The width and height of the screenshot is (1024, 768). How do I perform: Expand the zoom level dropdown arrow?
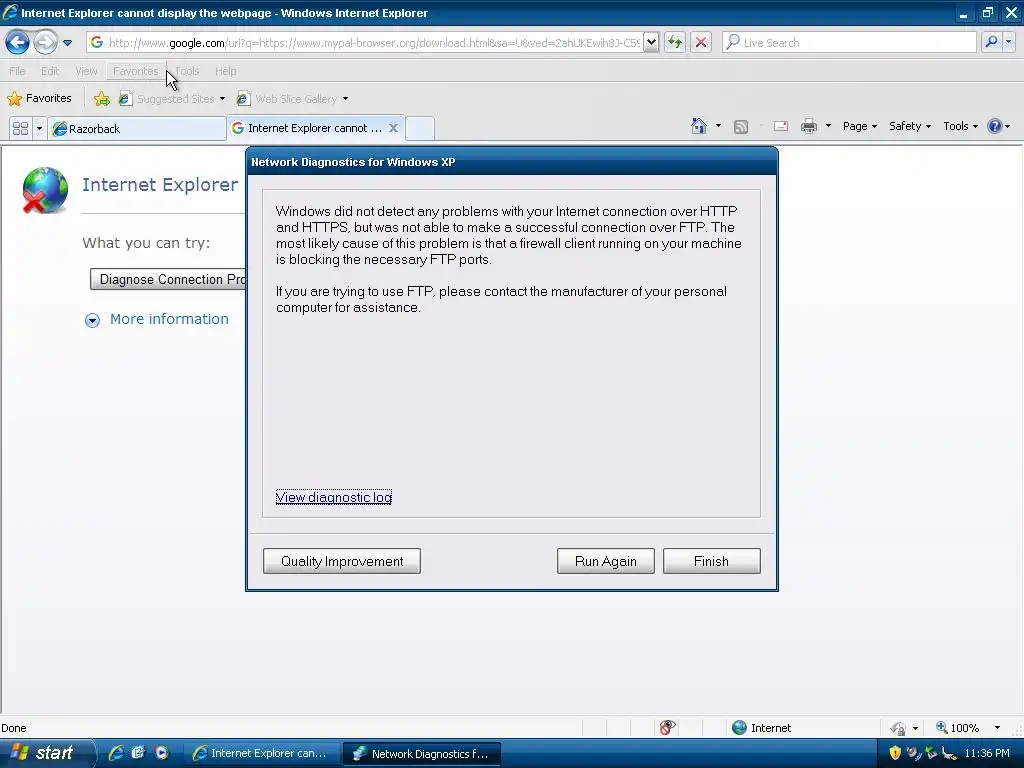[x=997, y=728]
